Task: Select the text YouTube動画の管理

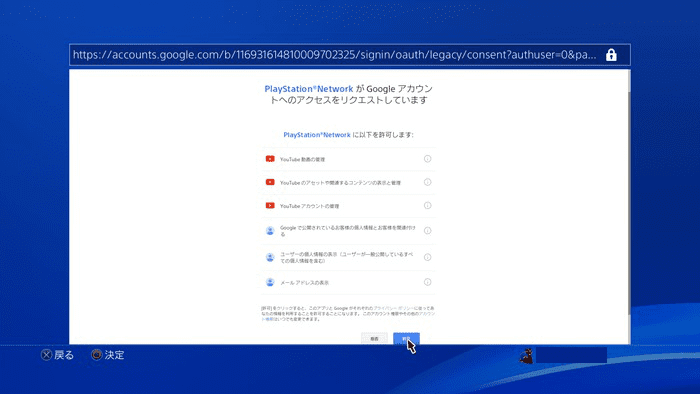Action: 302,159
